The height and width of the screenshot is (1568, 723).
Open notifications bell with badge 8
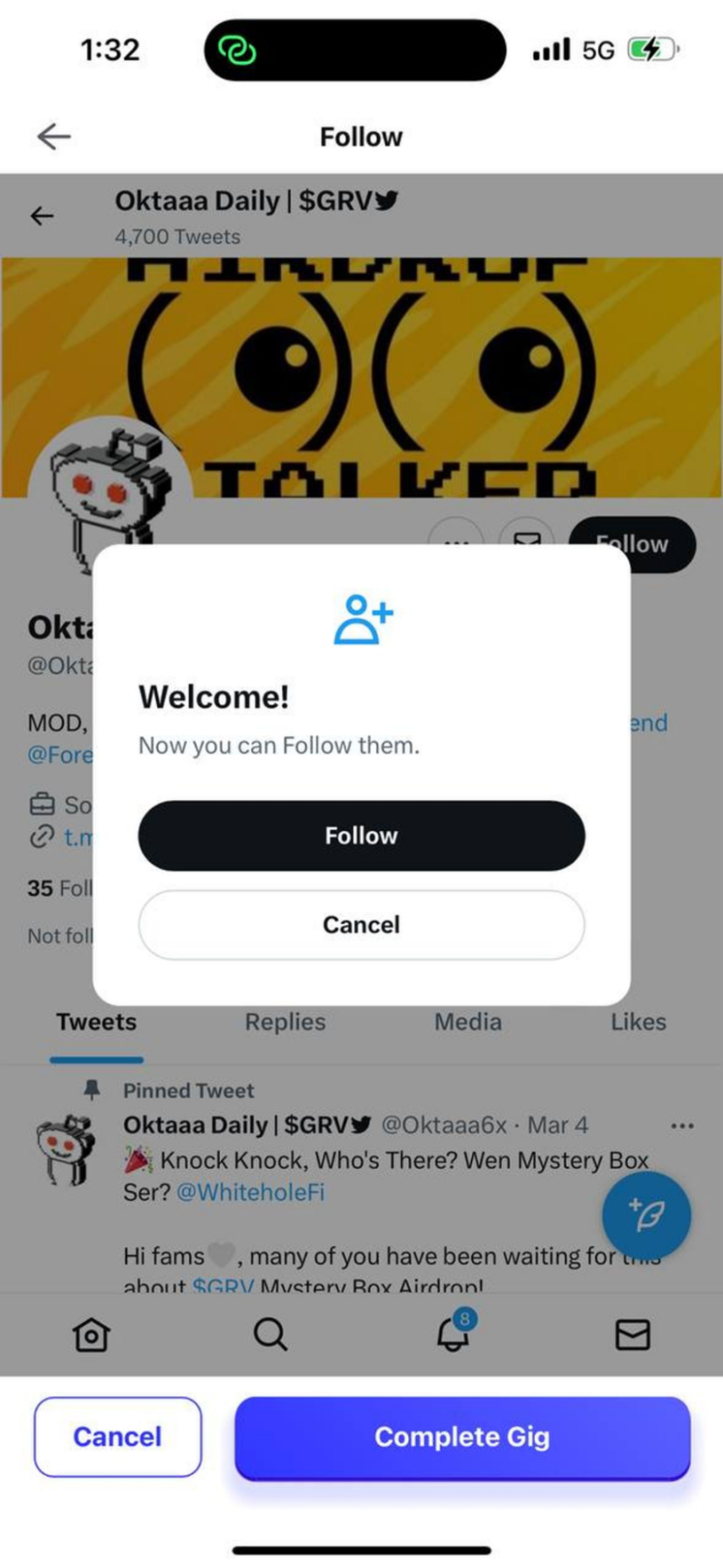(454, 1332)
